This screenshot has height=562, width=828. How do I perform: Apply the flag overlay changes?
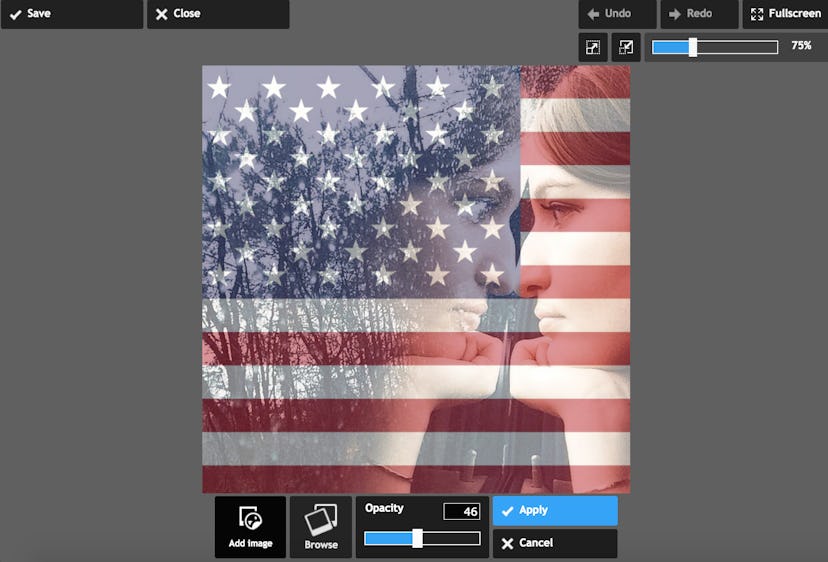coord(555,510)
